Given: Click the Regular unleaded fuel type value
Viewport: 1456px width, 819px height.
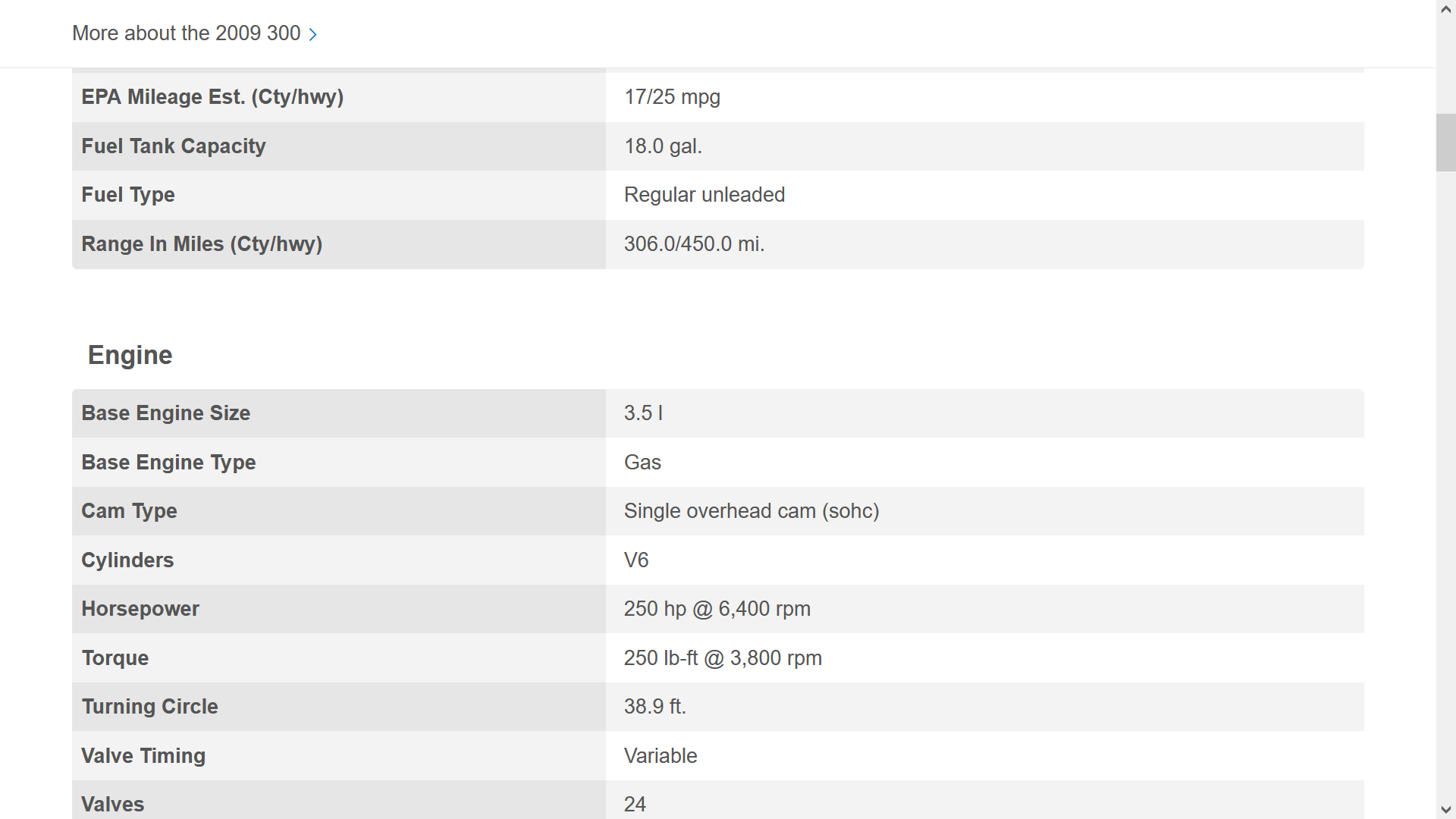Looking at the screenshot, I should pos(704,195).
